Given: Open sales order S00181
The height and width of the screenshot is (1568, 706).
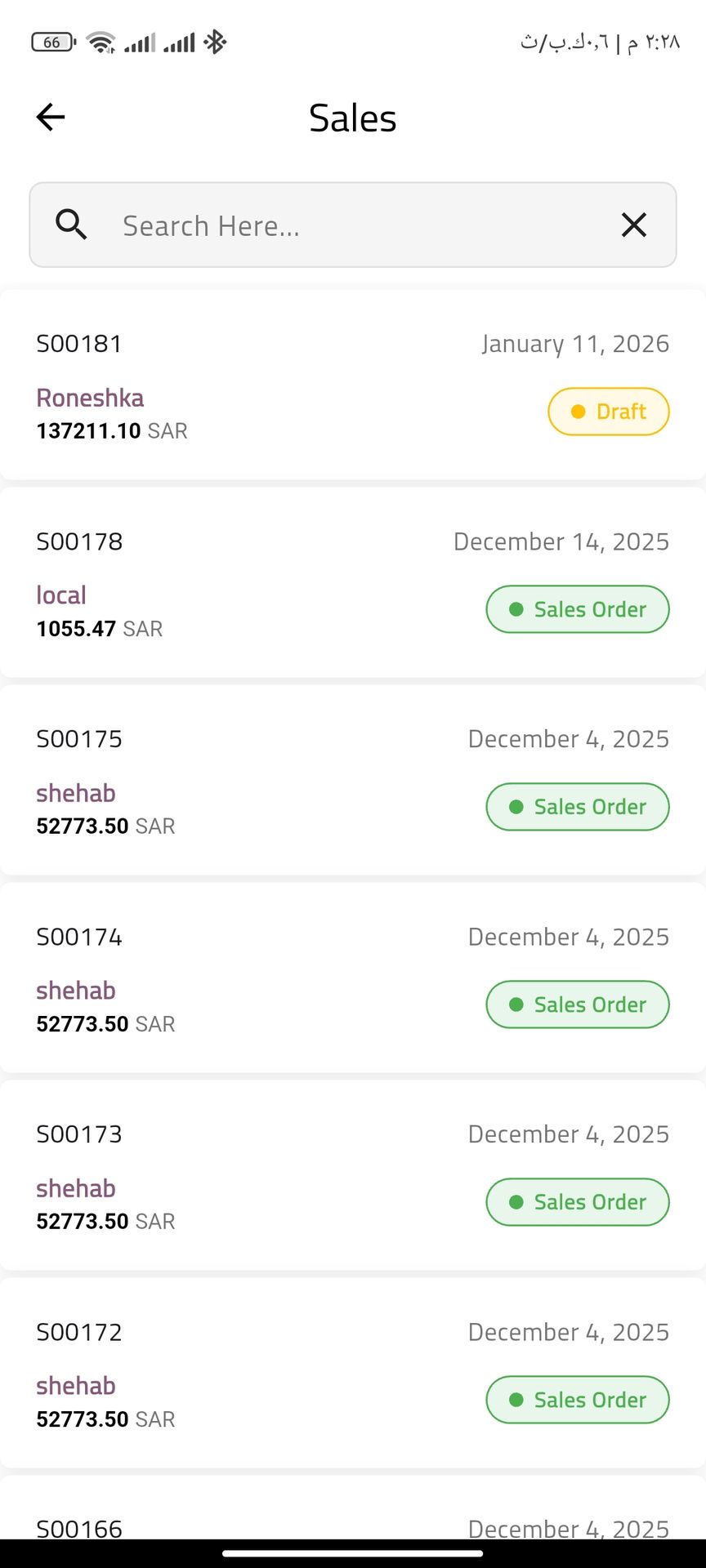Looking at the screenshot, I should [x=80, y=344].
